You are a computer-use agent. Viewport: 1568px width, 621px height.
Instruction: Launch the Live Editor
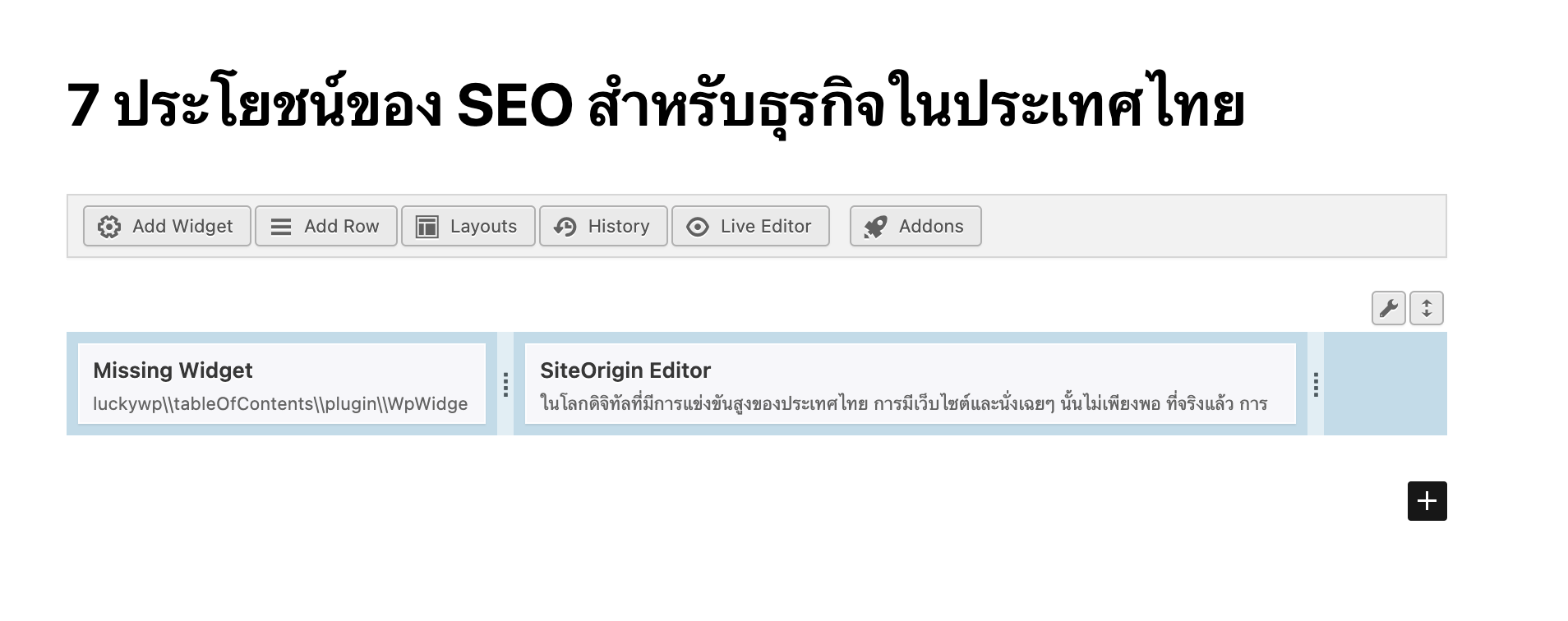tap(750, 226)
